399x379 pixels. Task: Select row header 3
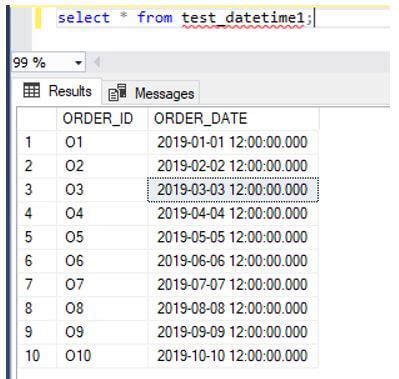pos(37,190)
